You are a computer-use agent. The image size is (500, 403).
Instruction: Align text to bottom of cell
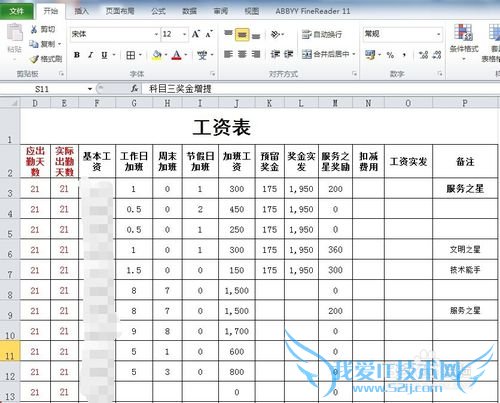[x=256, y=35]
